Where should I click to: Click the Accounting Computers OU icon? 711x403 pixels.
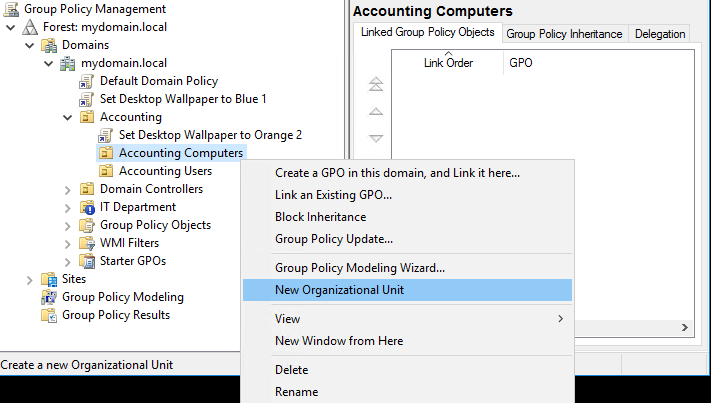(x=106, y=153)
